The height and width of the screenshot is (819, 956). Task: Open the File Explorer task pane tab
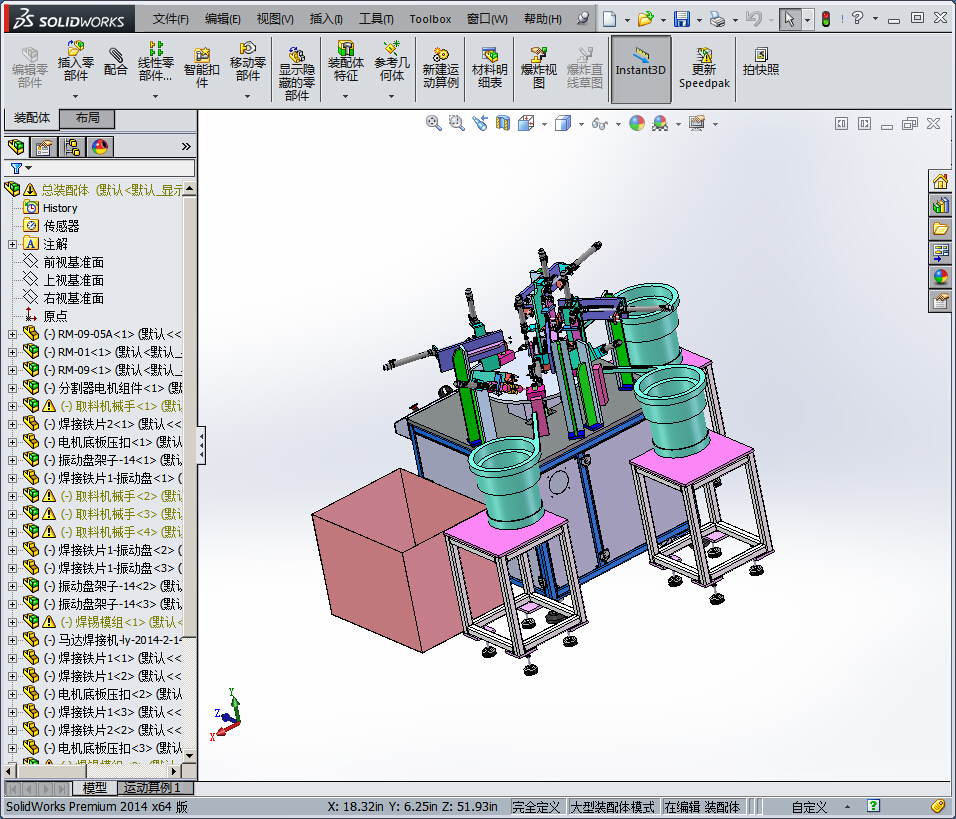tap(940, 229)
